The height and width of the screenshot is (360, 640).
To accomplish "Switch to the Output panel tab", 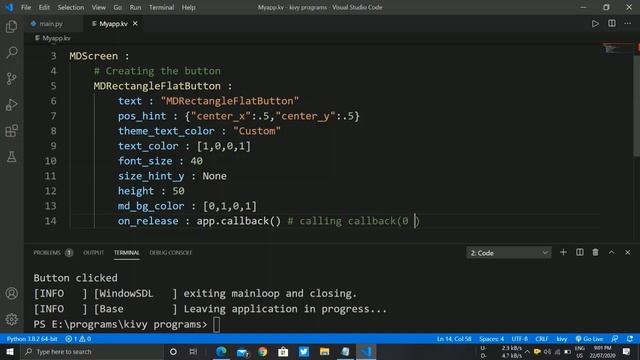I will tap(93, 253).
